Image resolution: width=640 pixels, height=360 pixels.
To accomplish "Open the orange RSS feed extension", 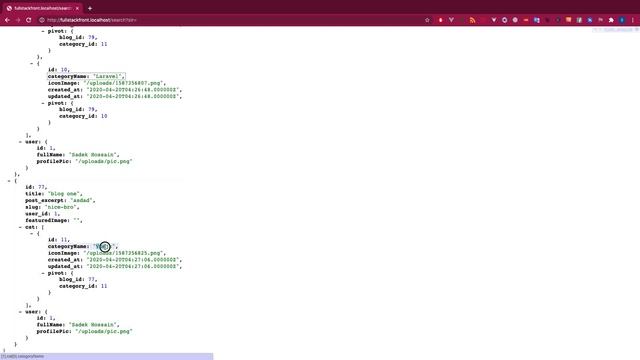I will [x=472, y=20].
